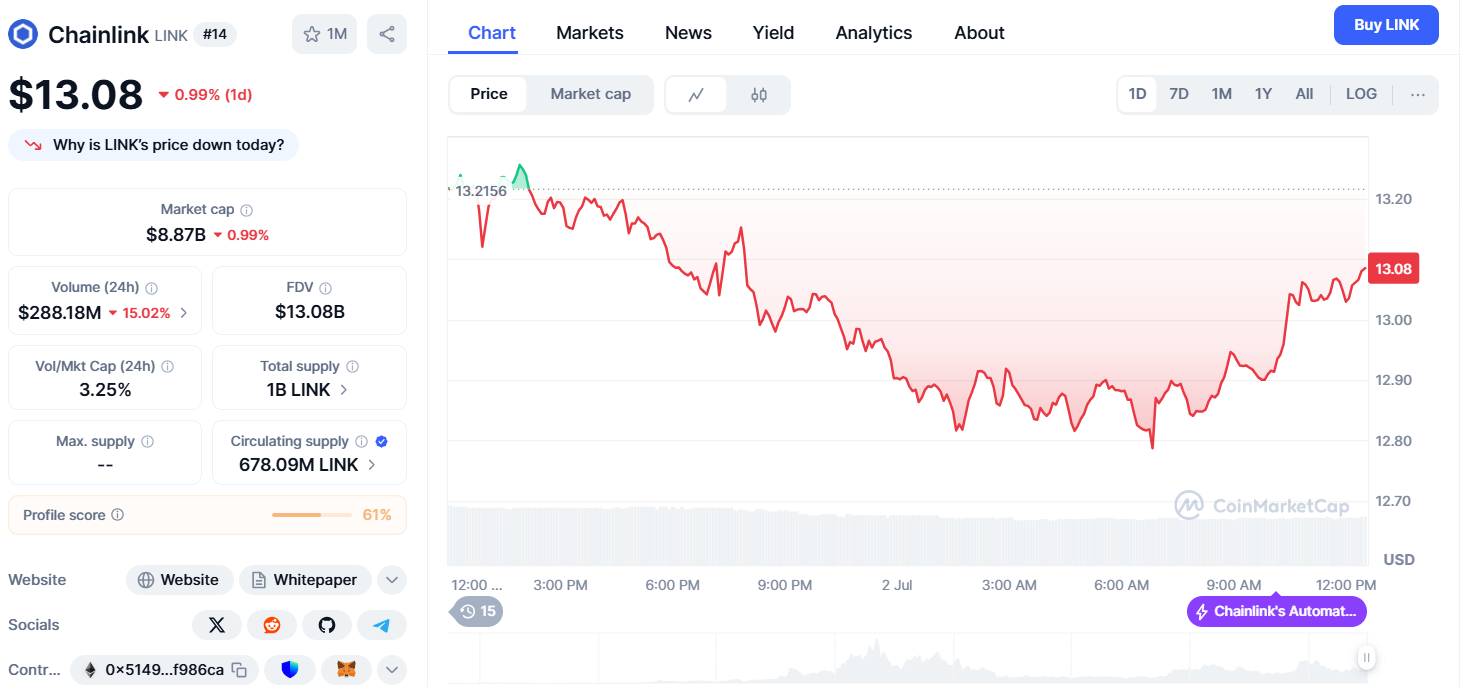
Task: Click the red 13.08 current price label on chart
Action: (1393, 268)
